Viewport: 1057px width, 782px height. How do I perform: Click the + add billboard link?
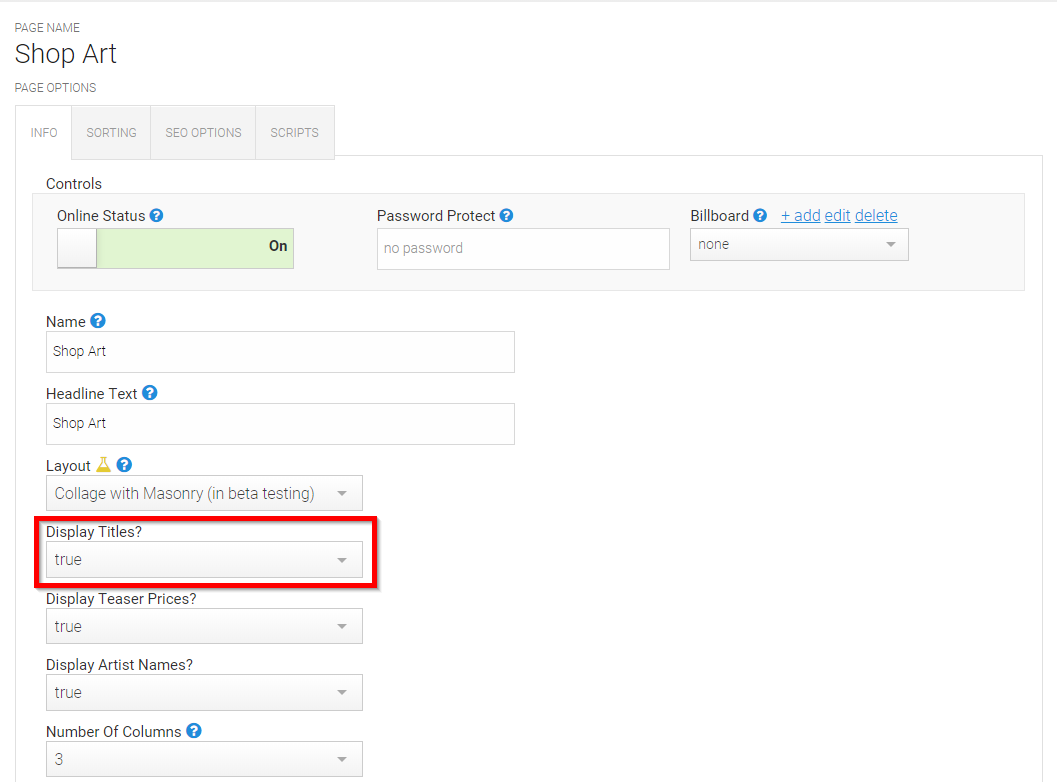pos(800,216)
